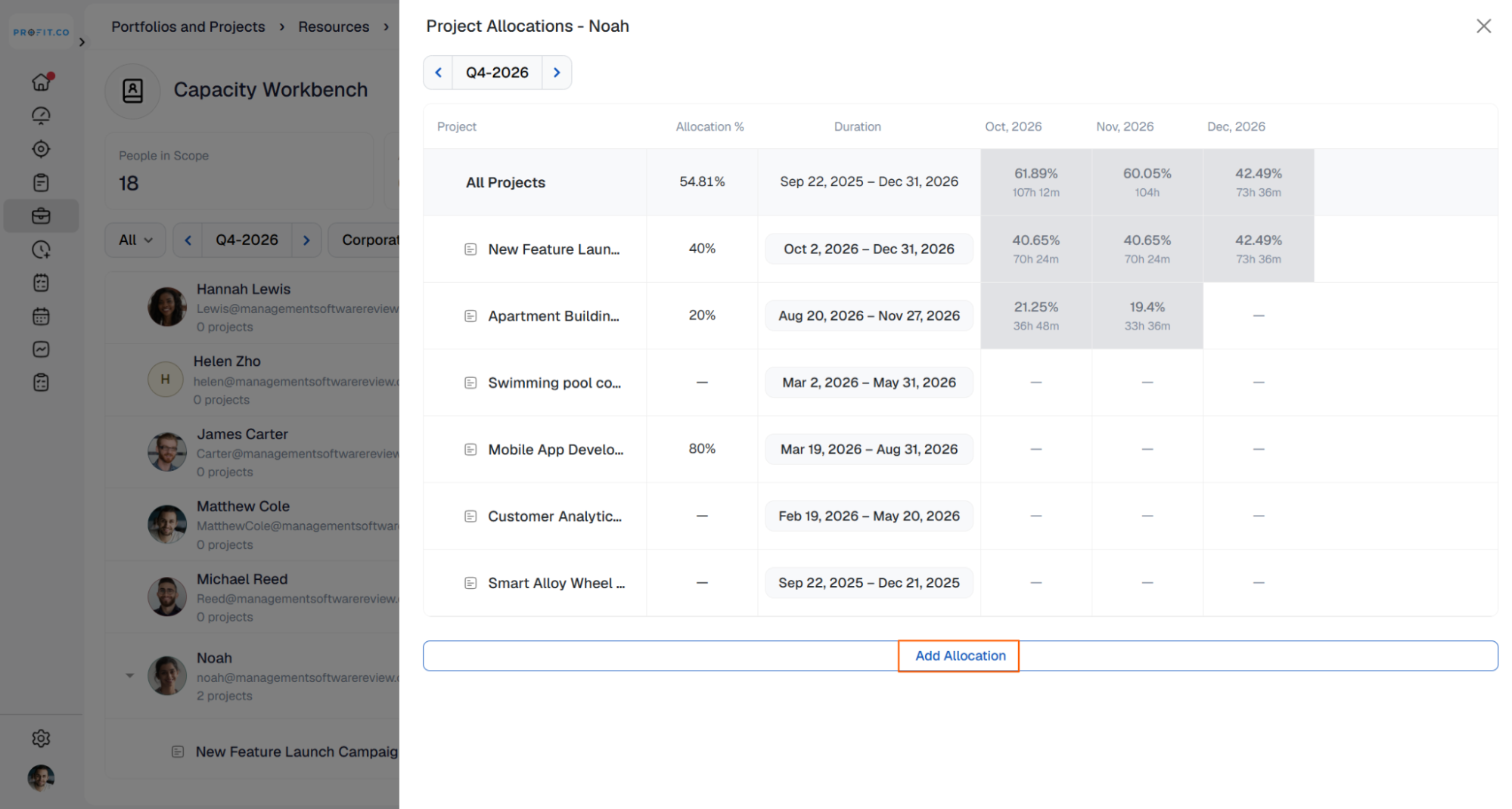This screenshot has width=1512, height=809.
Task: Close the Project Allocations panel
Action: (x=1483, y=26)
